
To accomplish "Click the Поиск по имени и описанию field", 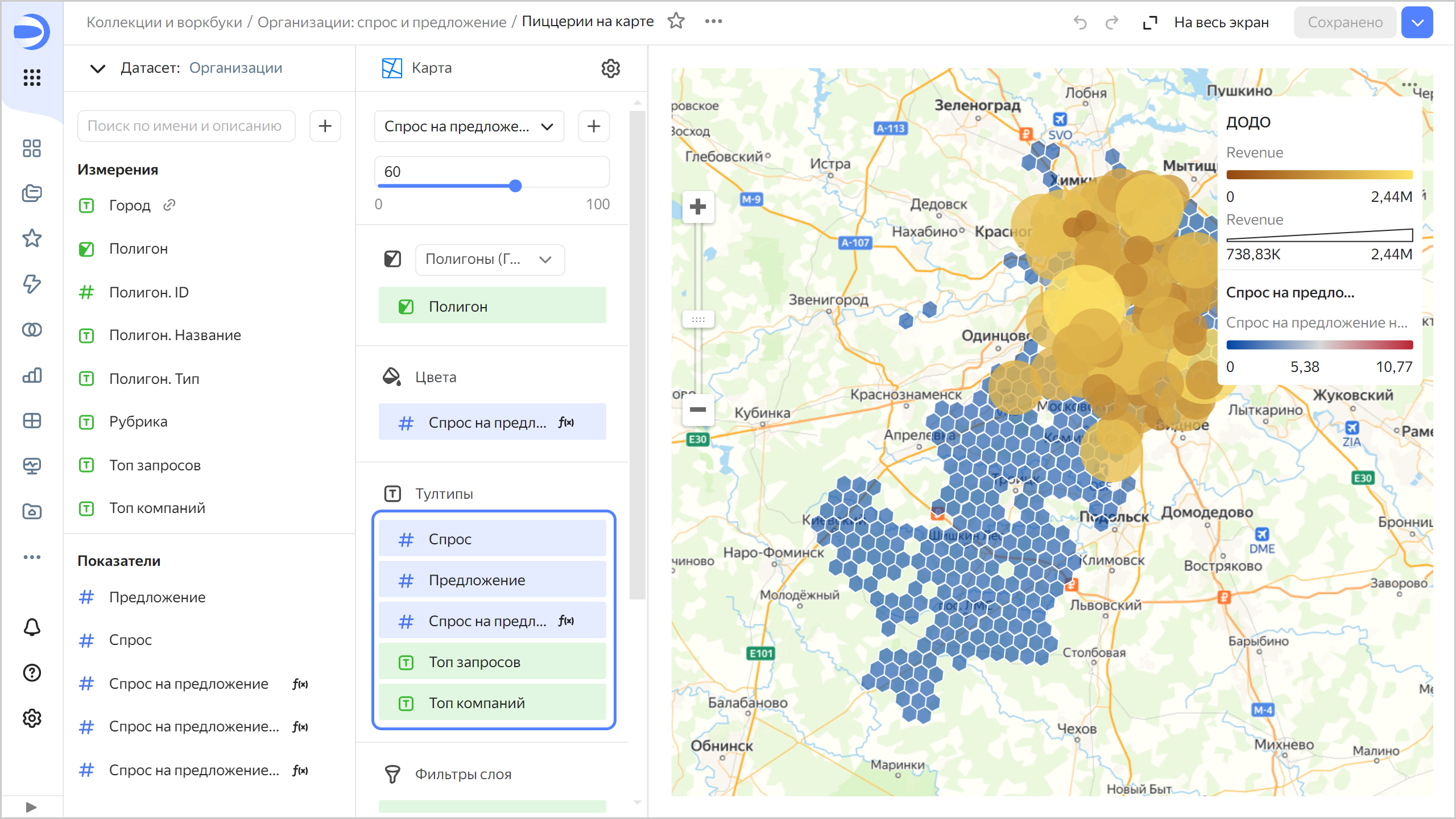I will tap(186, 126).
